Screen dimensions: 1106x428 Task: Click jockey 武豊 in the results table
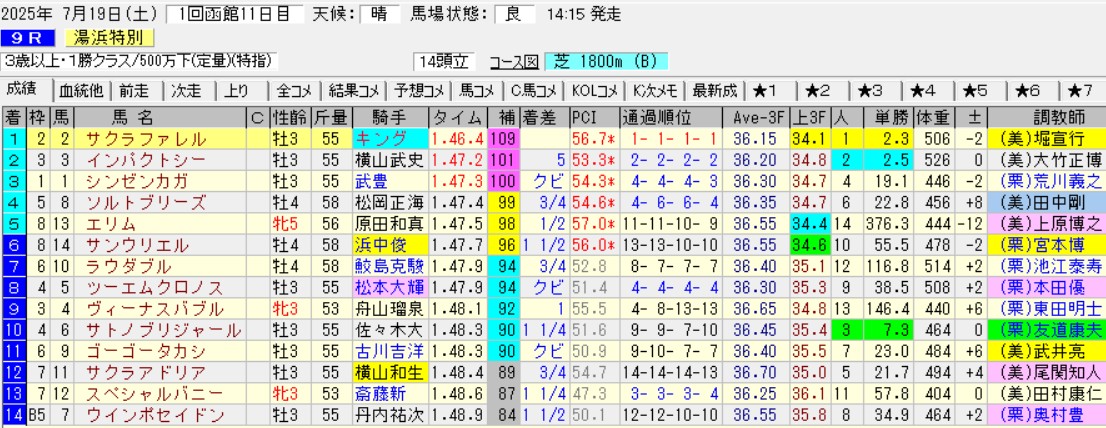[367, 181]
